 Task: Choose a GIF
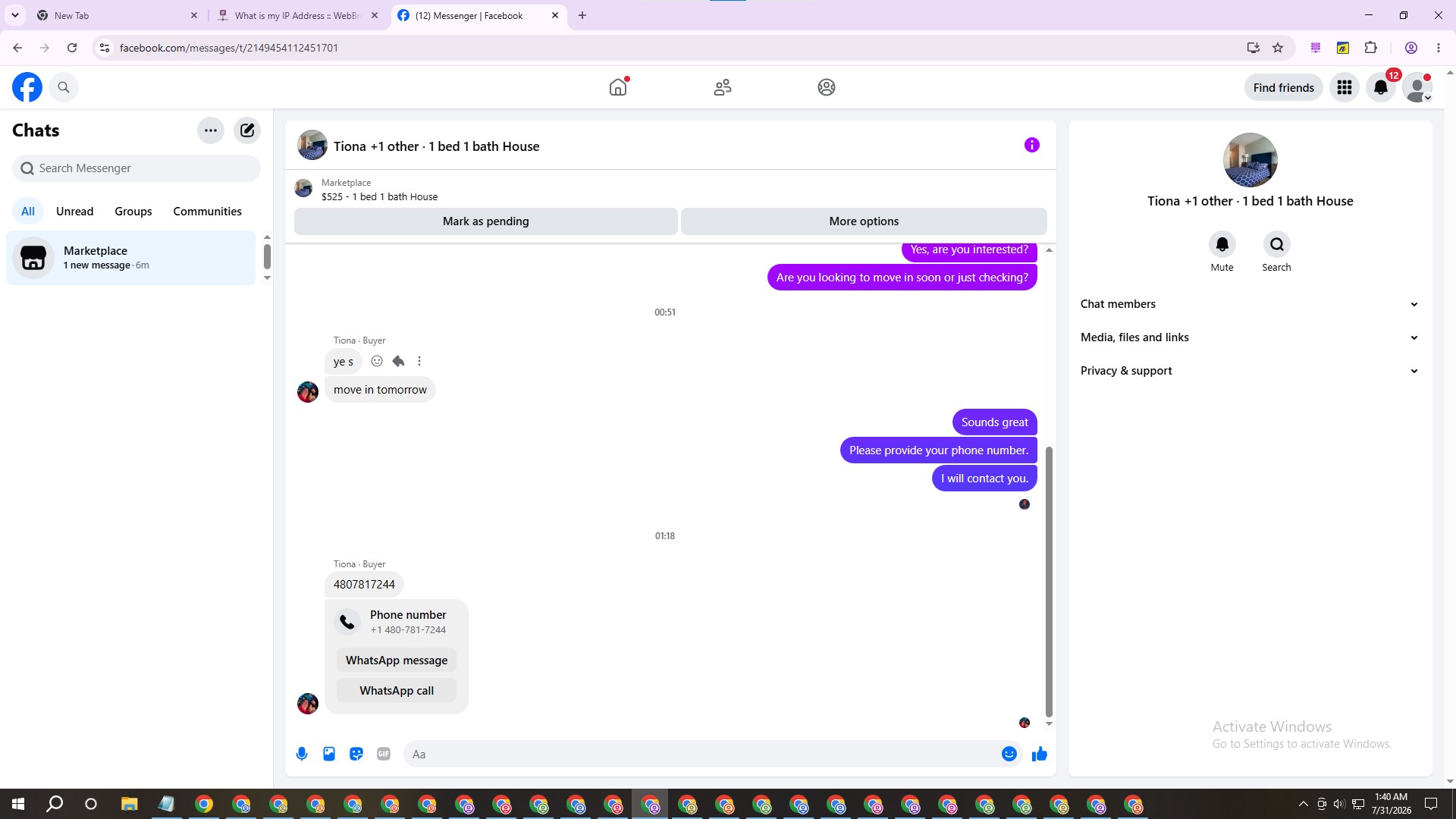pos(384,754)
